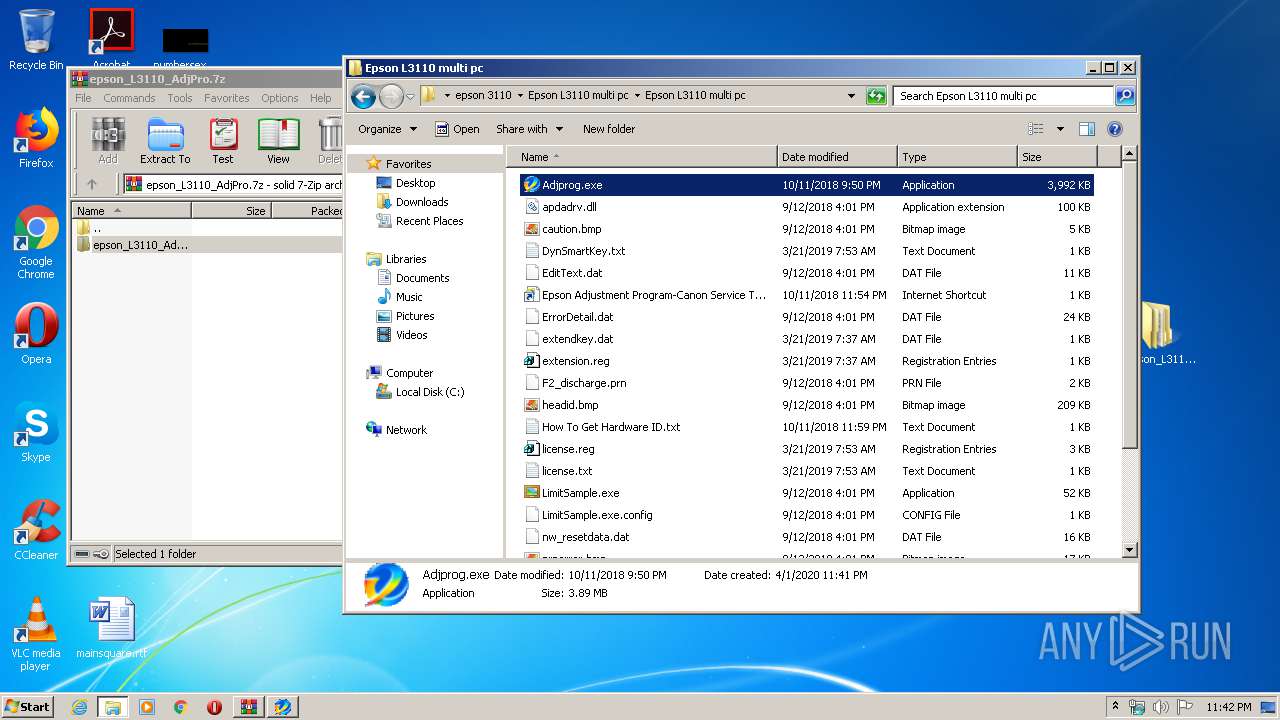1280x720 pixels.
Task: Open recent pages dropdown next to Forward
Action: (x=410, y=97)
